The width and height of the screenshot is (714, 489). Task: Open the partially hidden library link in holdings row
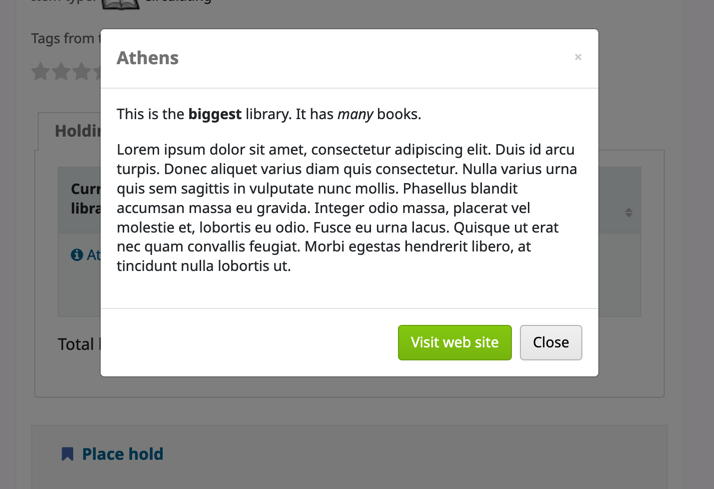[93, 255]
